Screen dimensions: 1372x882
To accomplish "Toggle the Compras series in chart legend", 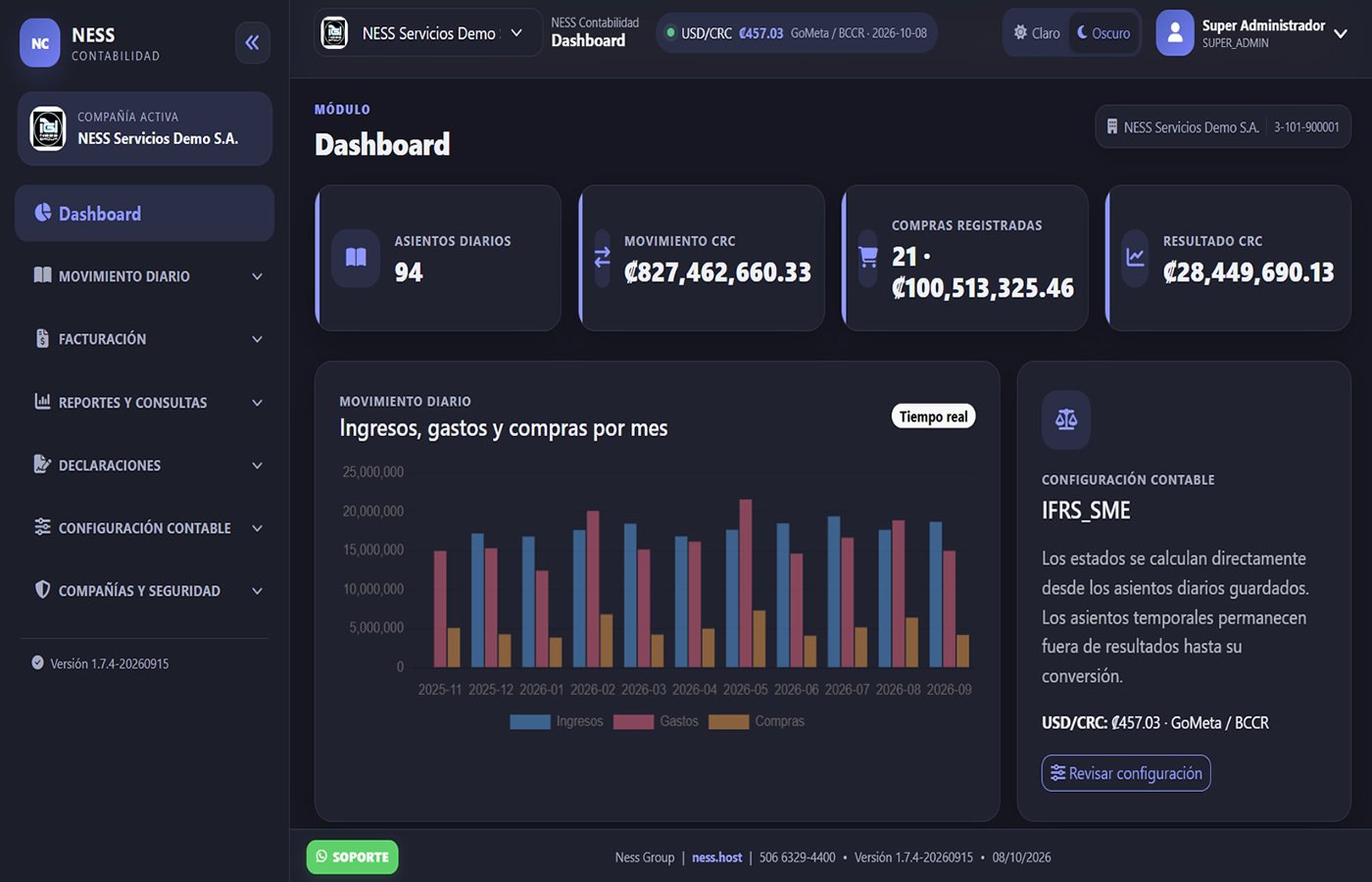I will point(757,721).
